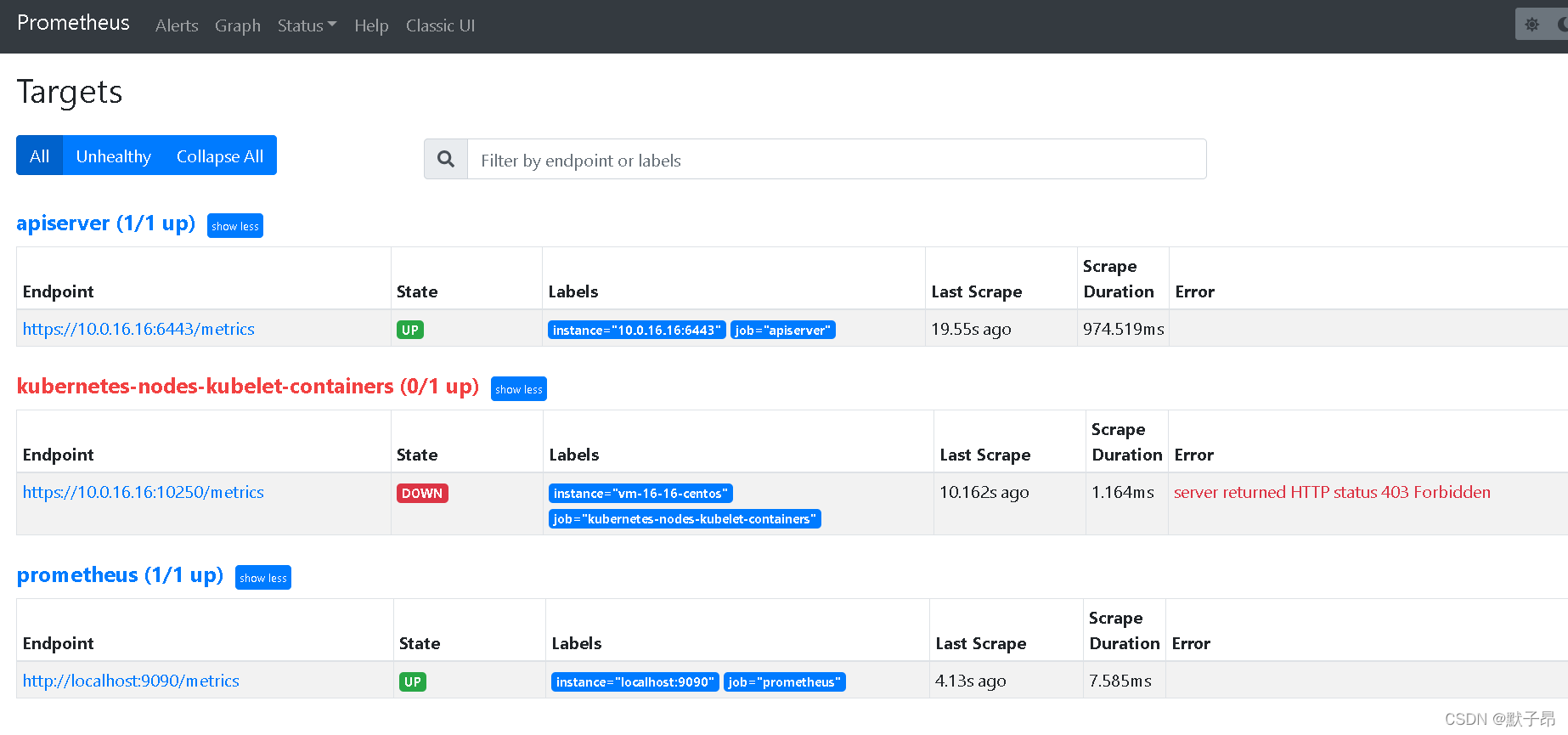Viewport: 1568px width, 735px height.
Task: Click the UP badge in prometheus row
Action: click(413, 681)
